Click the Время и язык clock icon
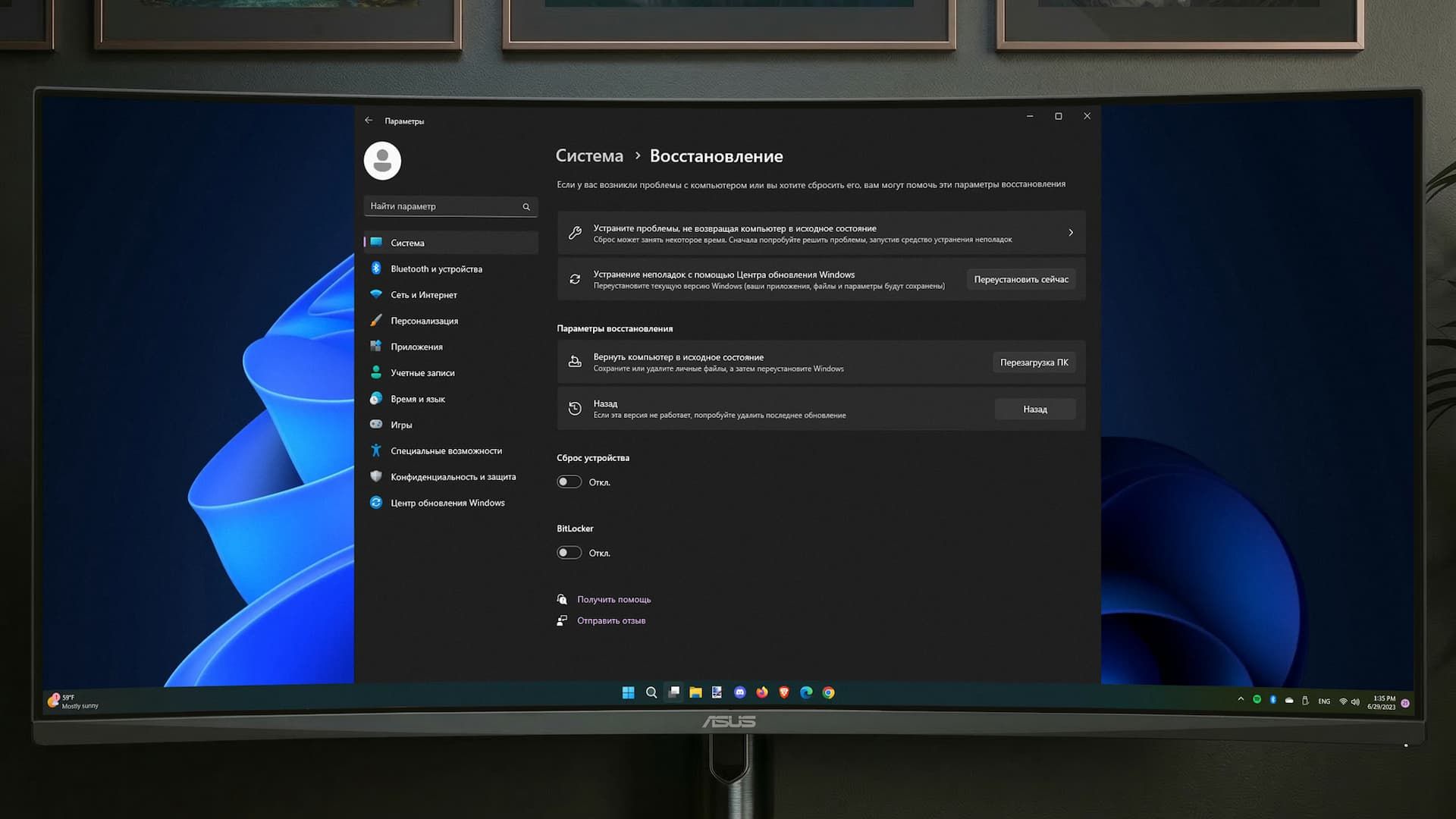Screen dimensions: 1456x819 coord(375,399)
